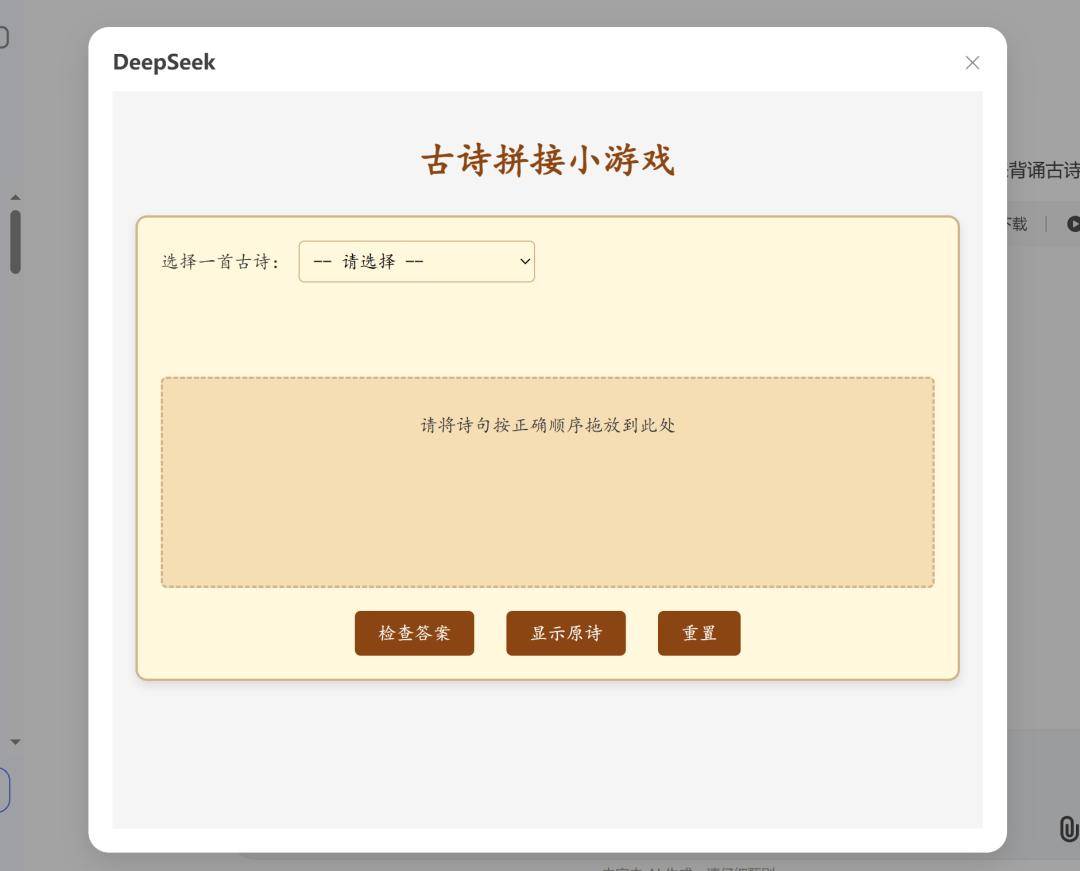Click the DeepSeek logo text

(x=164, y=62)
